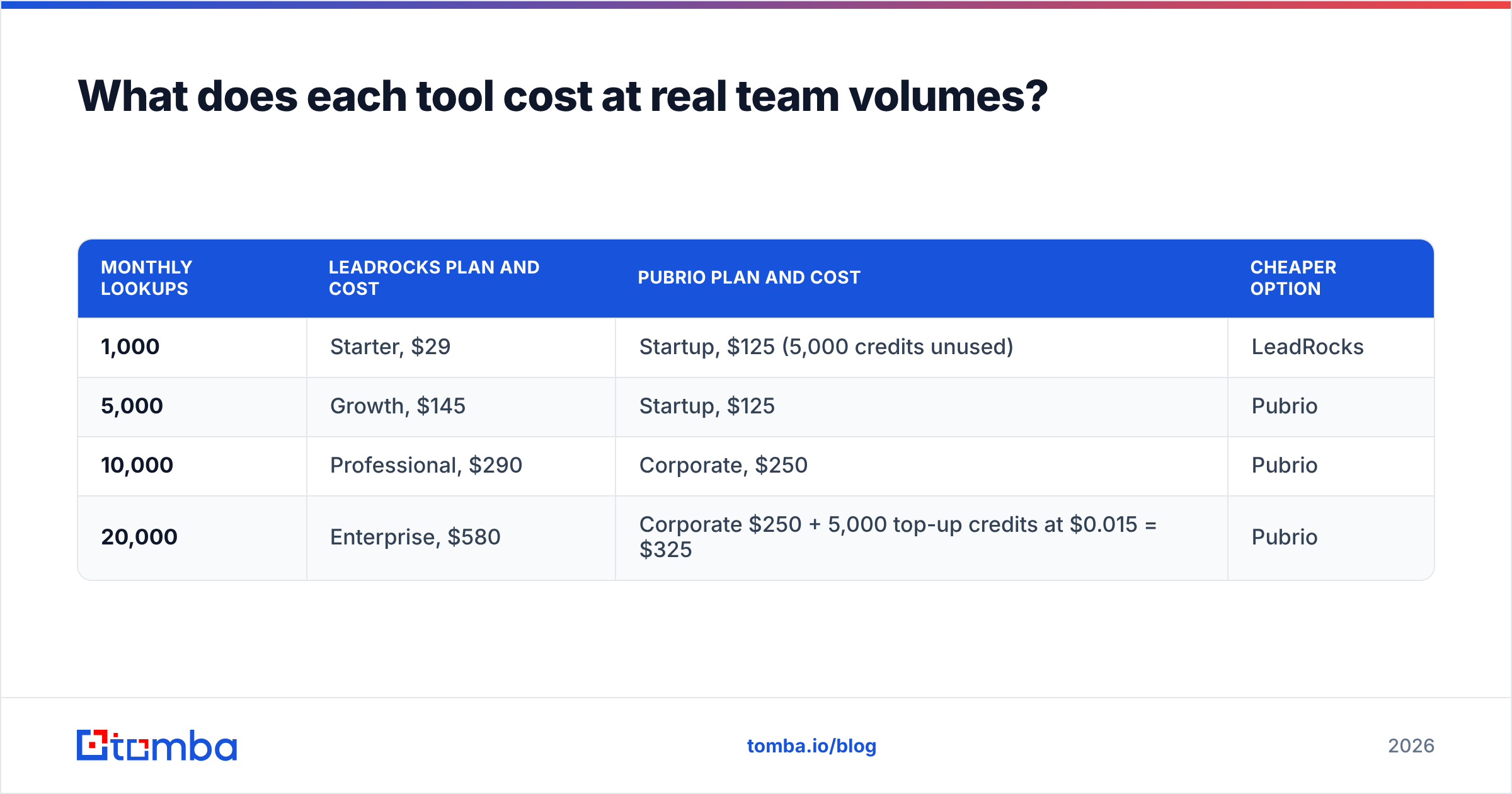1512x794 pixels.
Task: Click the 'Growth, $145' cell
Action: [461, 406]
